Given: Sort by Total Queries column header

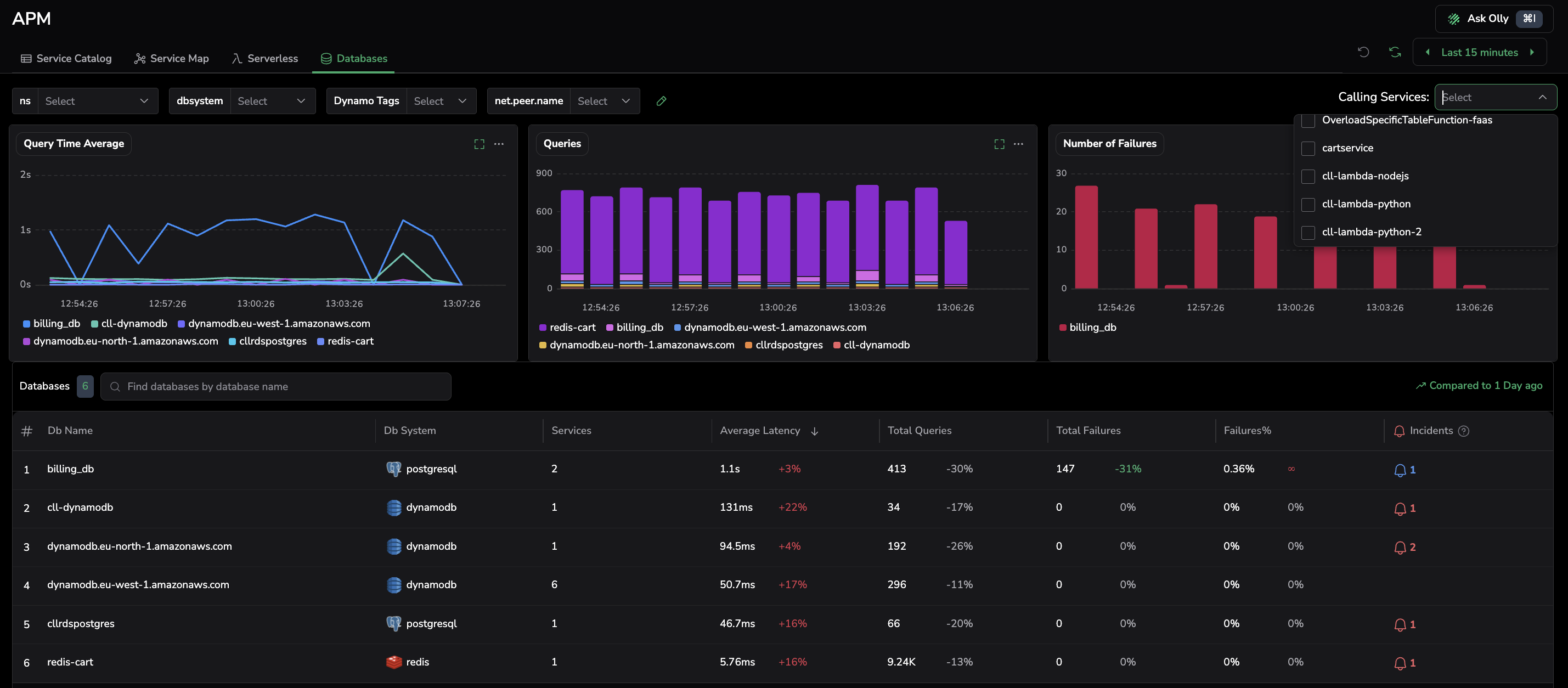Looking at the screenshot, I should pos(919,431).
